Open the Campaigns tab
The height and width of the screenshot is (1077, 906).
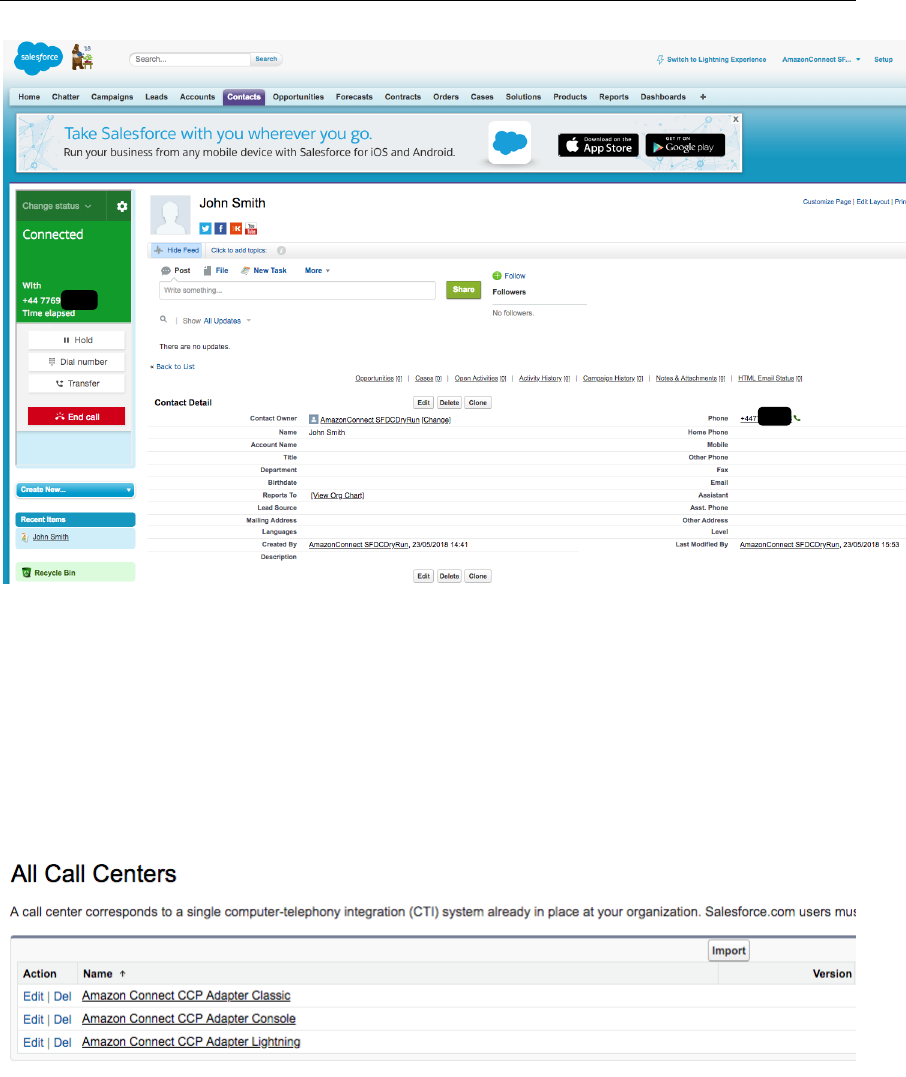point(112,97)
